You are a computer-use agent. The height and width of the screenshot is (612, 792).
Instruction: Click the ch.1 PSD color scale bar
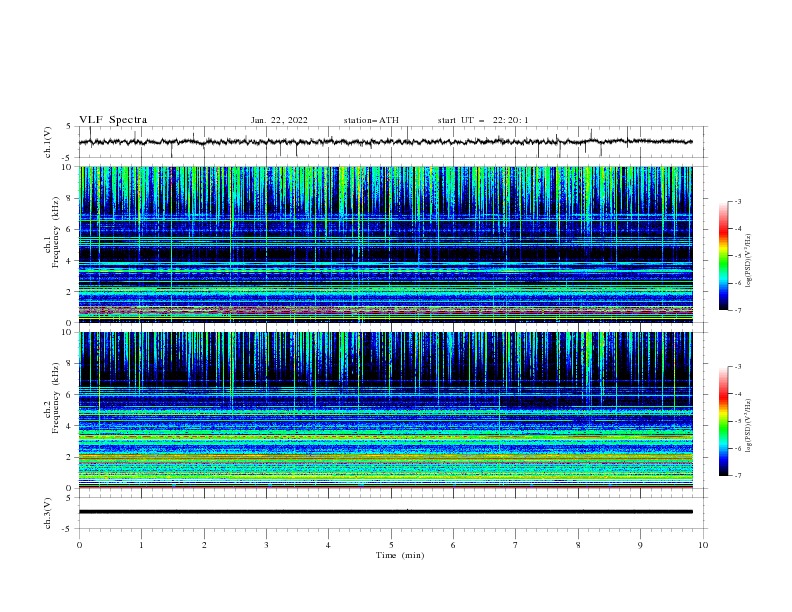pos(723,255)
